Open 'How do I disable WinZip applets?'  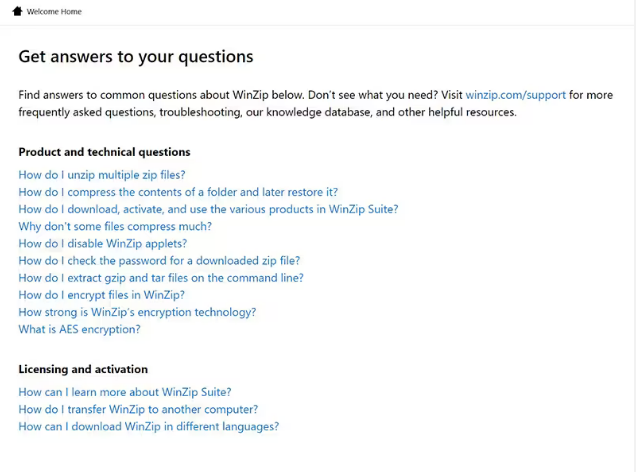[102, 243]
